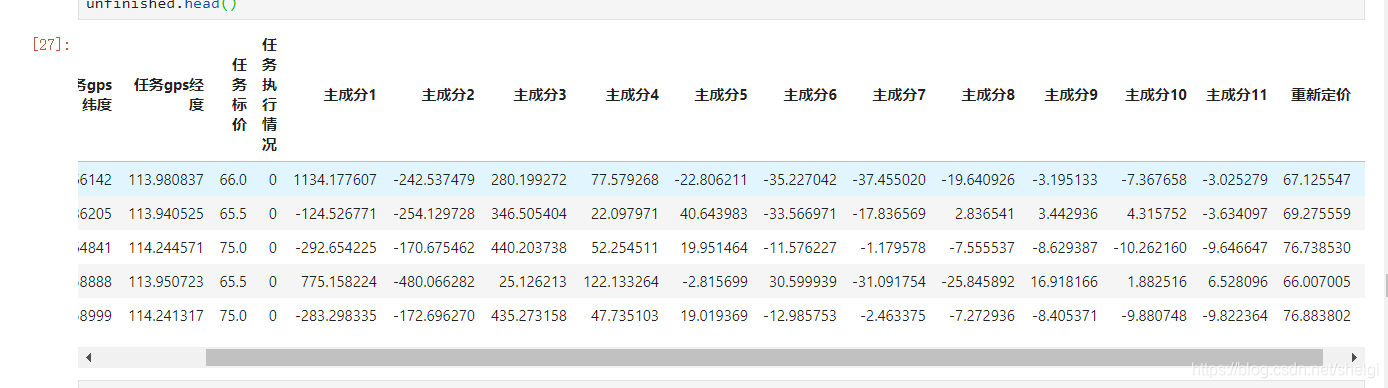Select cell value -254.129728
Image resolution: width=1388 pixels, height=388 pixels.
coord(433,214)
